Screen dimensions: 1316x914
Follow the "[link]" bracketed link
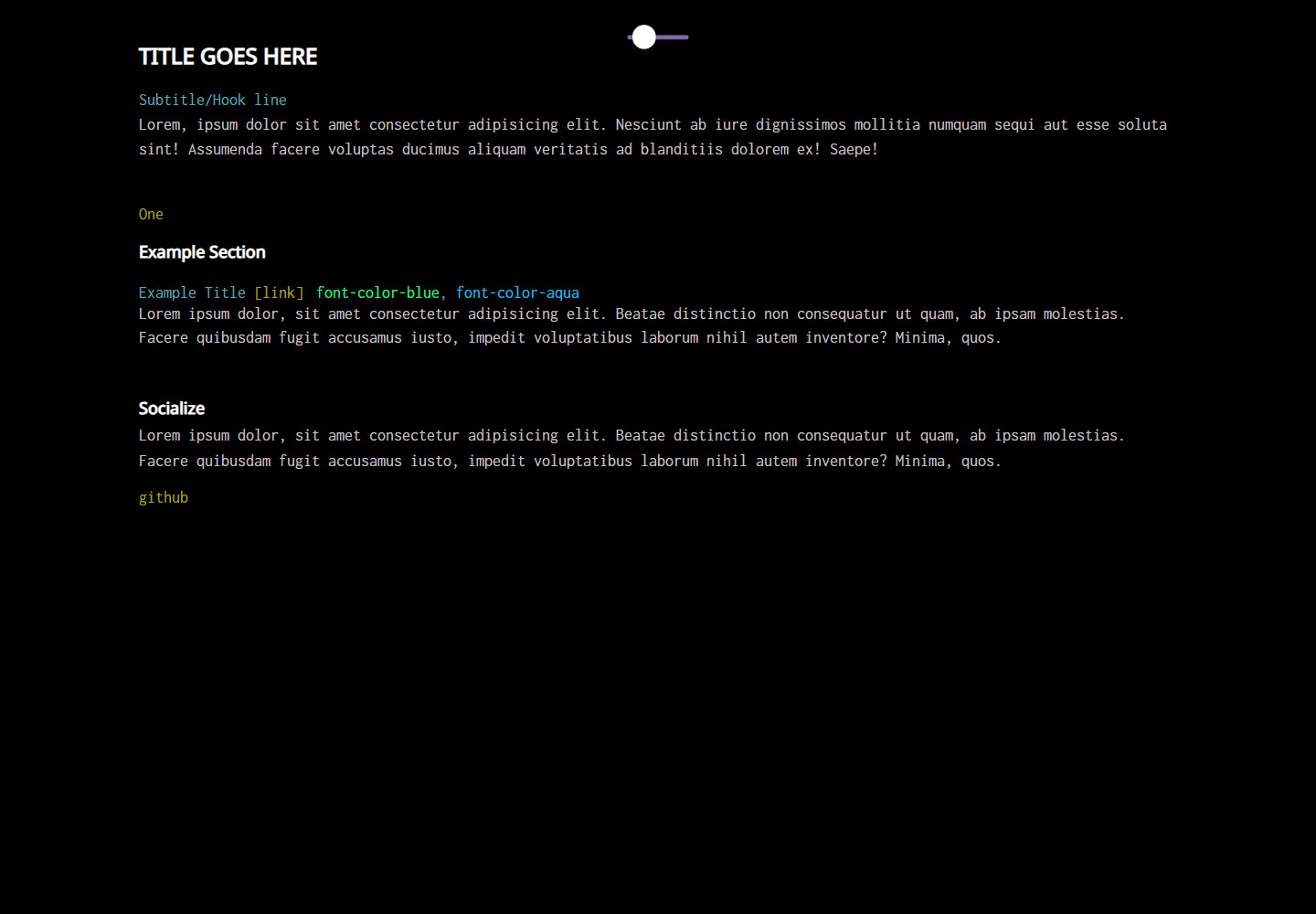[x=279, y=292]
